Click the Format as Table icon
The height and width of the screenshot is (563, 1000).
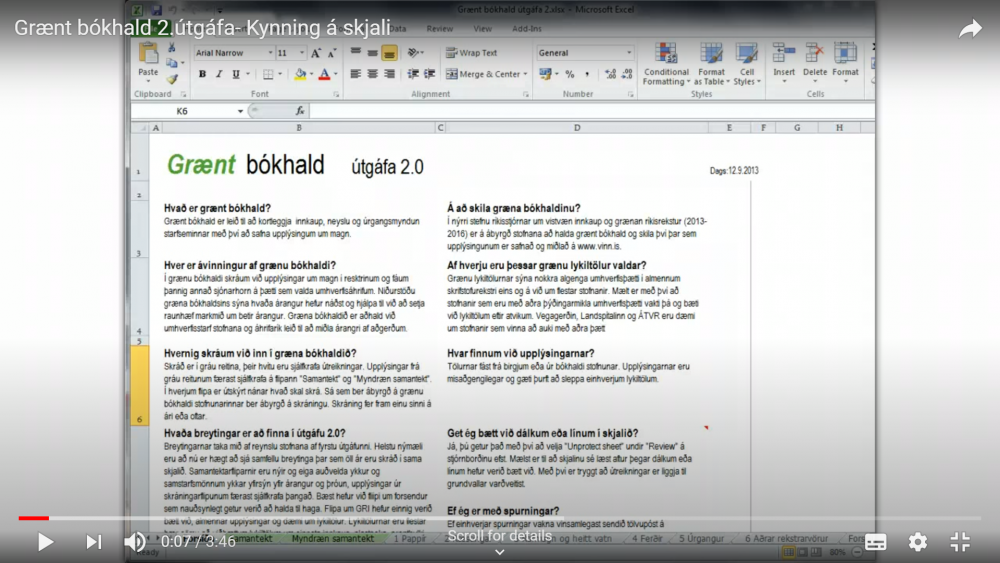point(711,63)
